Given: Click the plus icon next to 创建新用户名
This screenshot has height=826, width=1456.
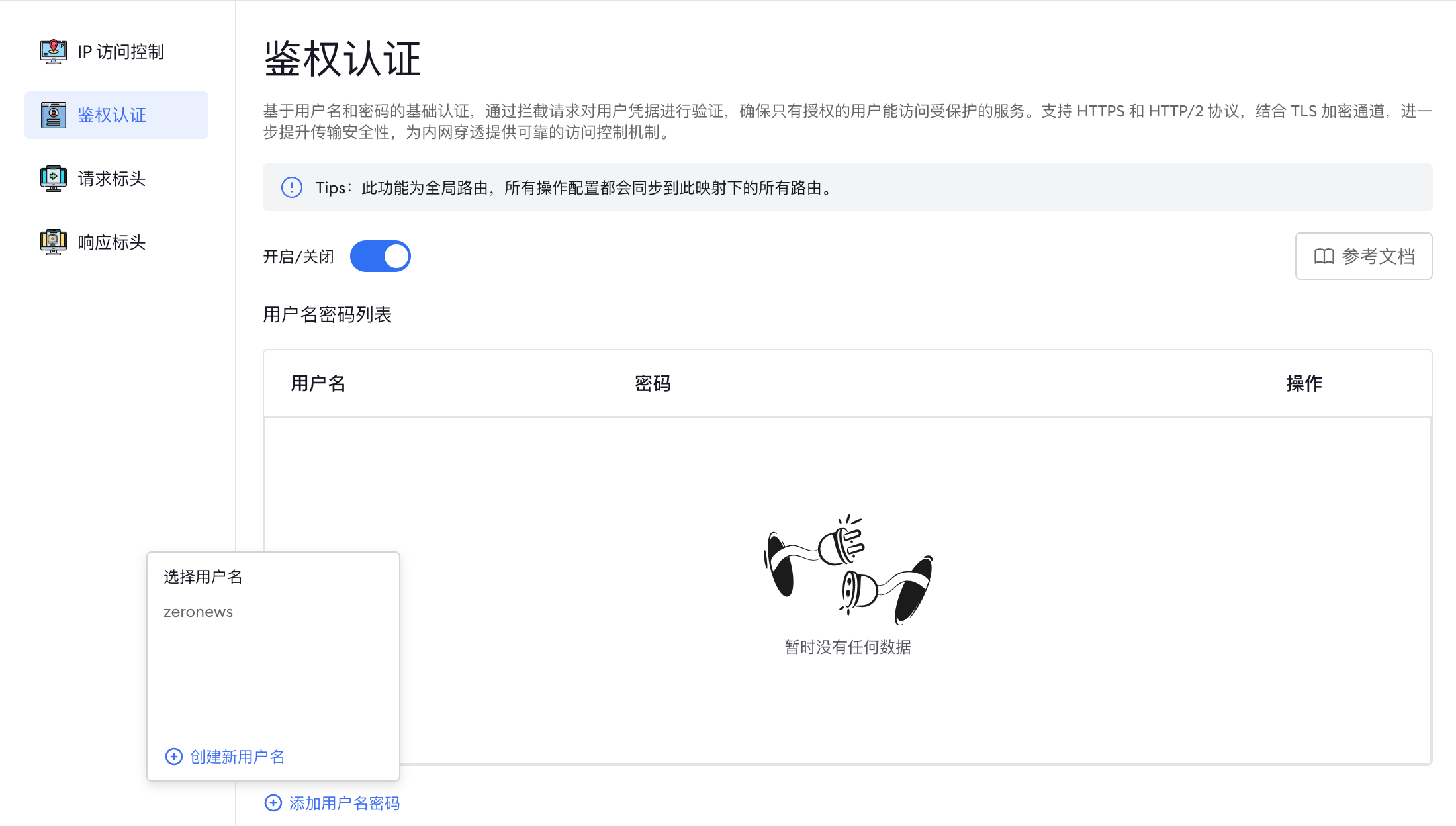Looking at the screenshot, I should click(173, 756).
